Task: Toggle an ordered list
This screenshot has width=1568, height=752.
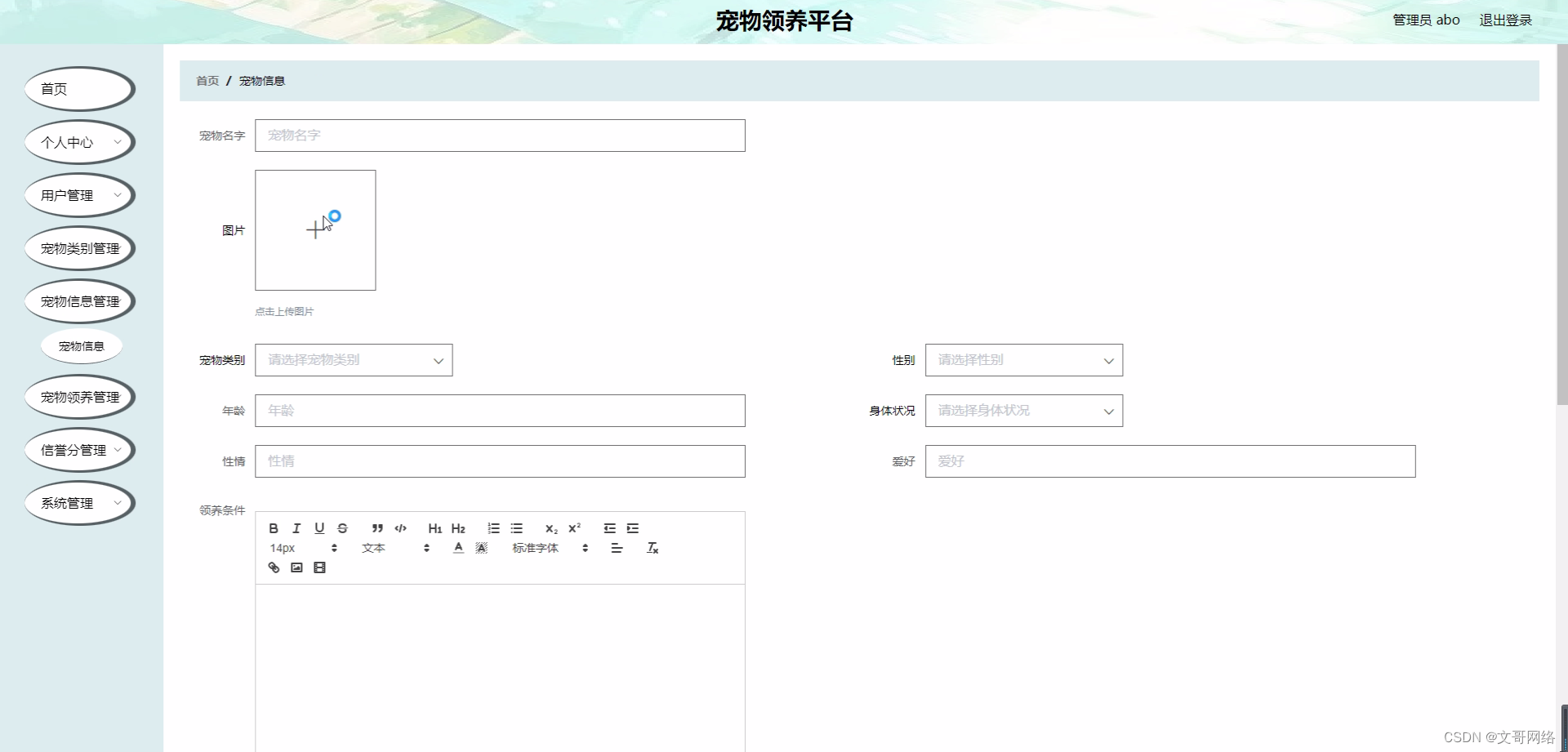Action: pos(493,528)
